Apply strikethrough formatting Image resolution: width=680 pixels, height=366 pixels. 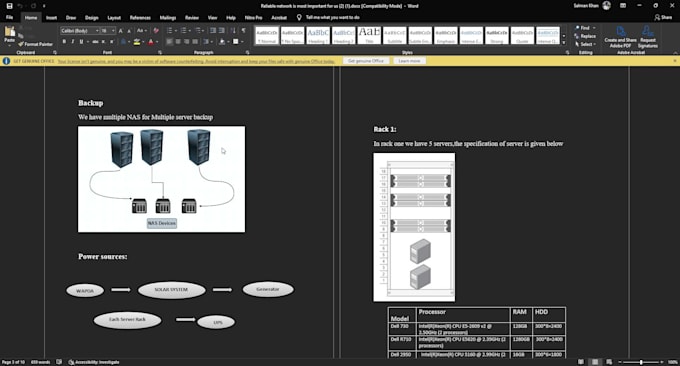click(x=95, y=42)
